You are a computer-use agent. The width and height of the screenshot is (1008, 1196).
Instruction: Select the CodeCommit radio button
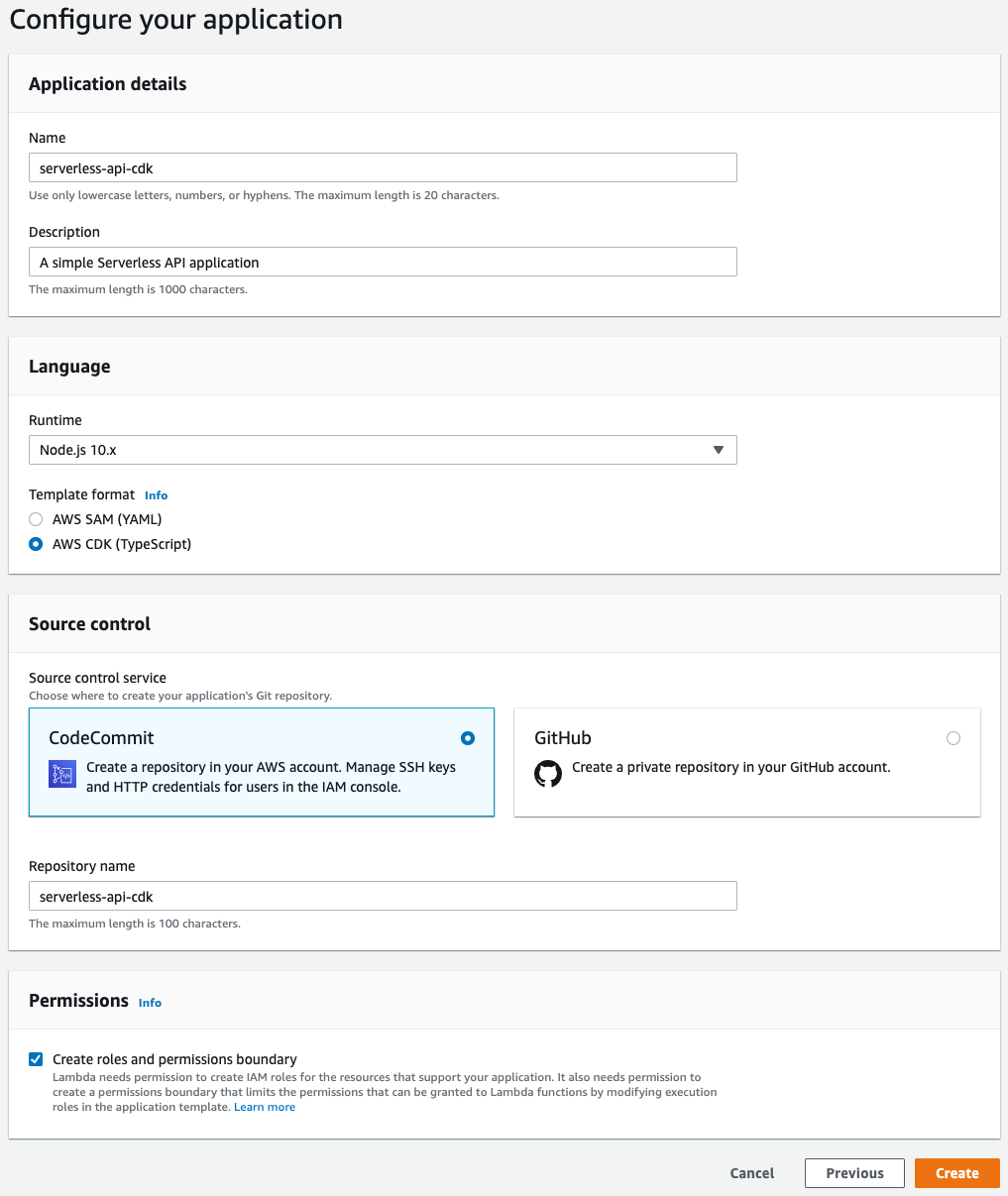click(467, 737)
